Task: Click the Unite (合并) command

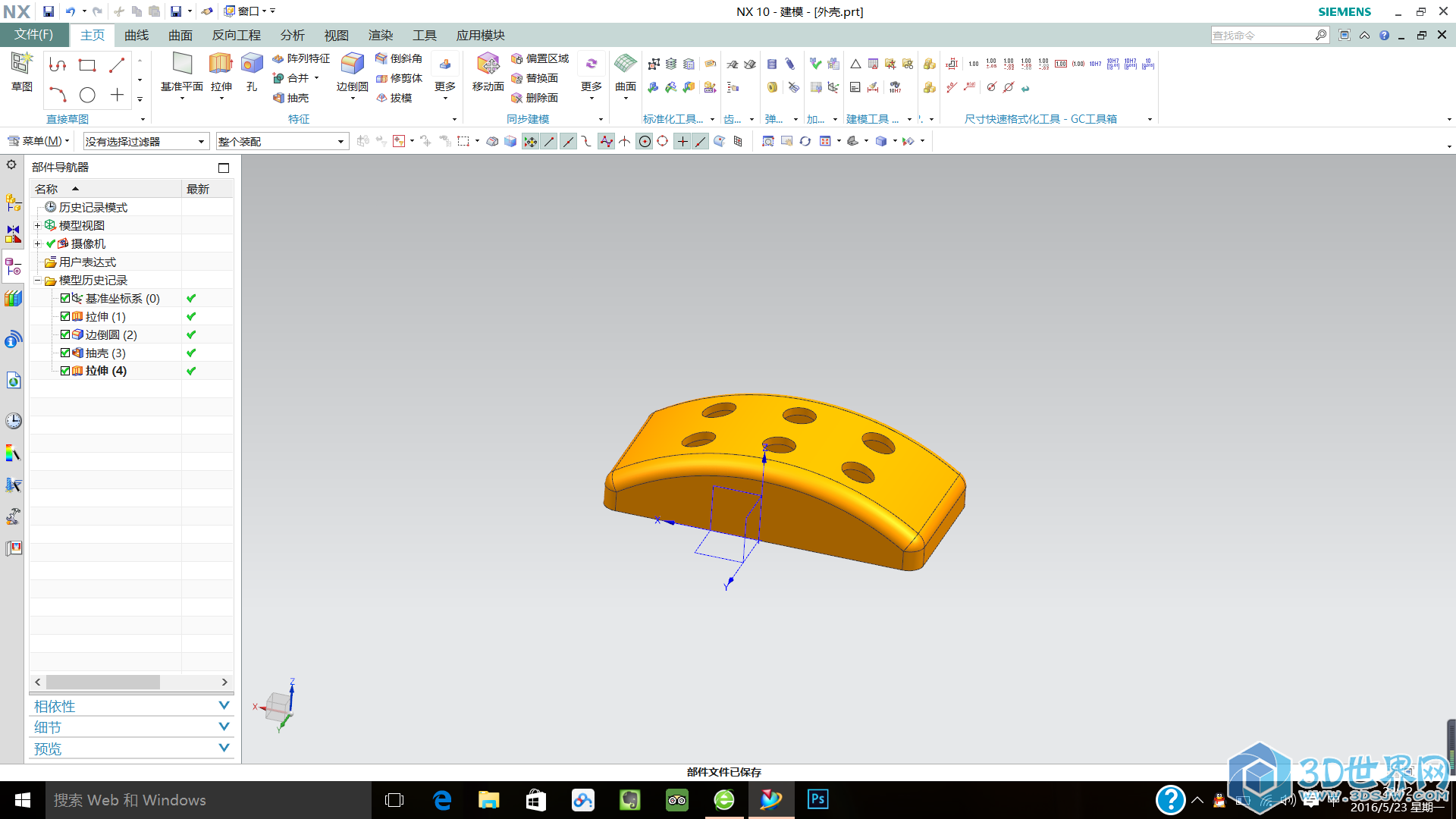Action: tap(292, 78)
